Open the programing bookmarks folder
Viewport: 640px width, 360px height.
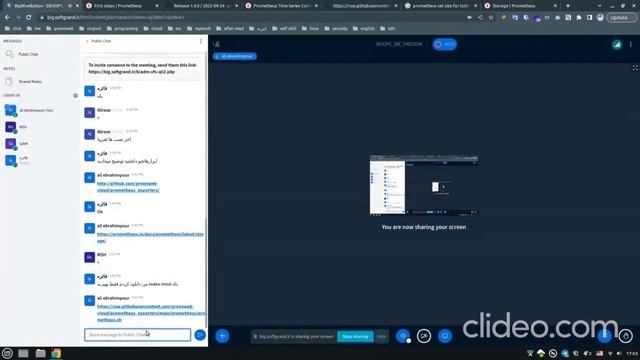tap(122, 29)
